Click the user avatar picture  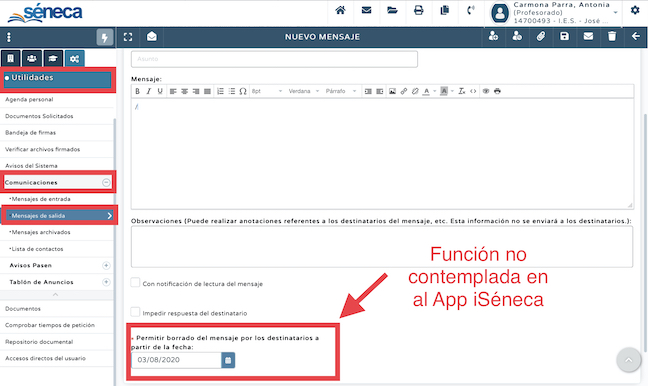500,13
